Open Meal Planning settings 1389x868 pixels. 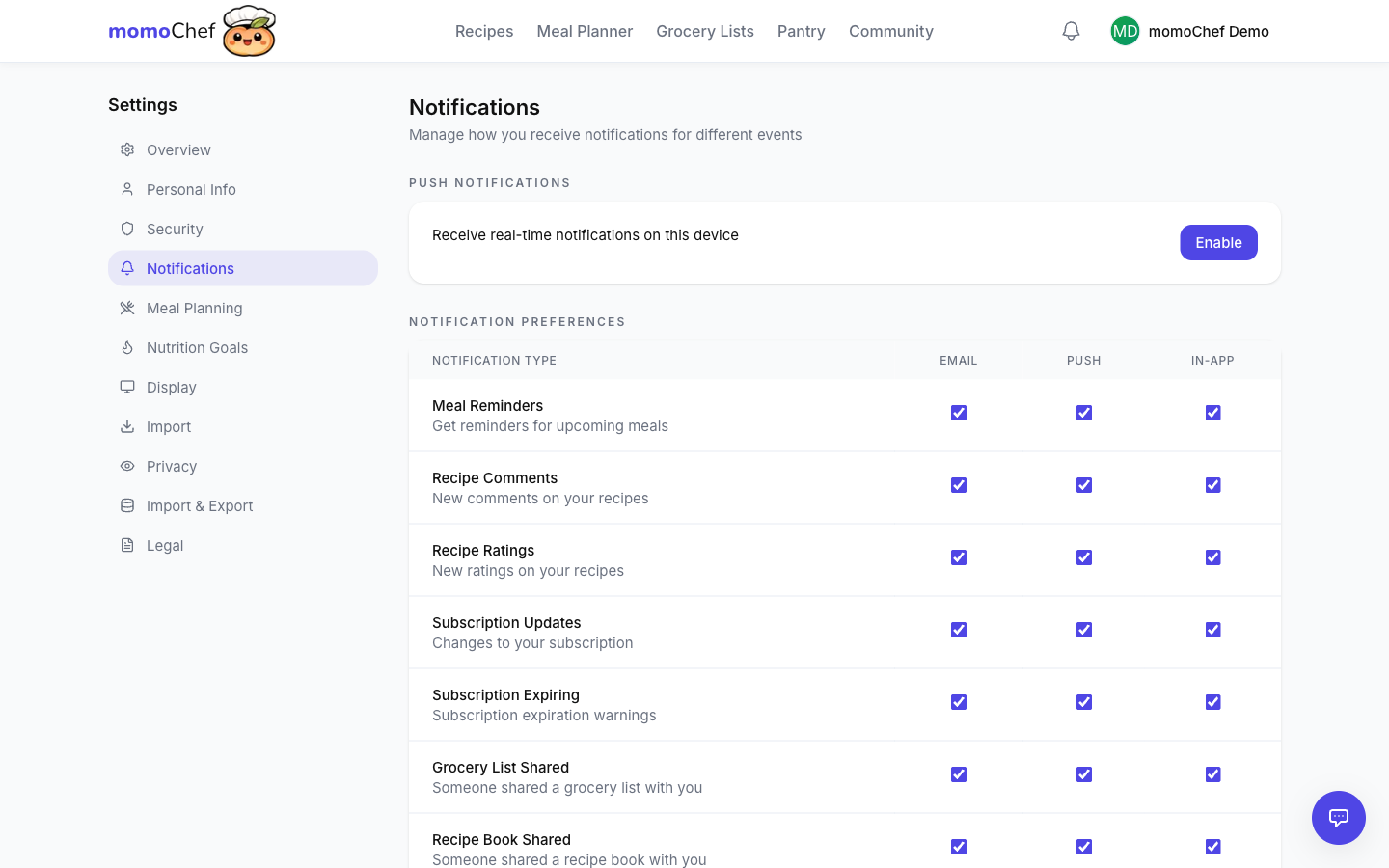[243, 308]
